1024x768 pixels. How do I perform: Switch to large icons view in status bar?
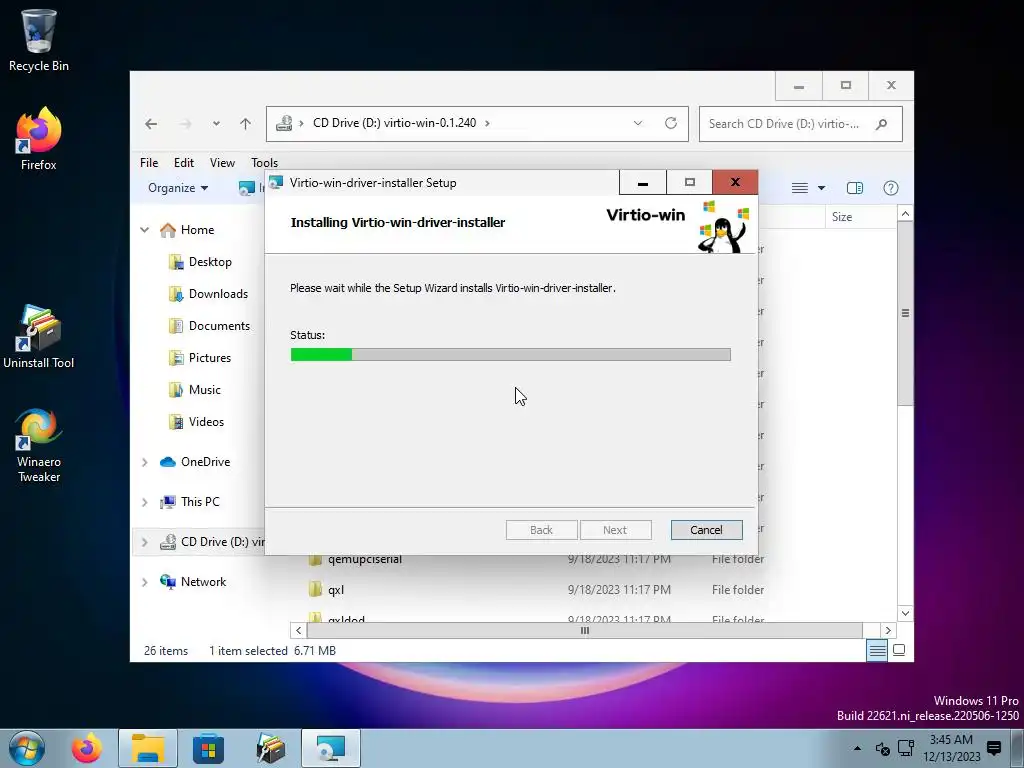tap(899, 650)
